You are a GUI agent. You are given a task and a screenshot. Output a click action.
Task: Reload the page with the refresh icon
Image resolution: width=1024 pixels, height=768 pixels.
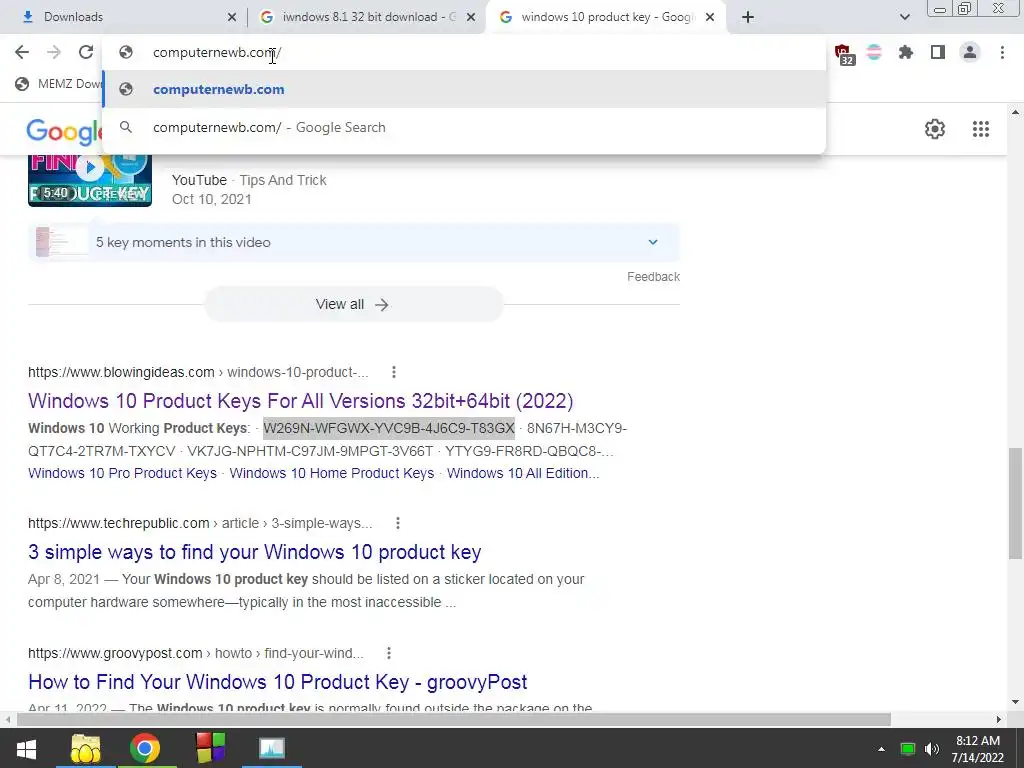(86, 52)
